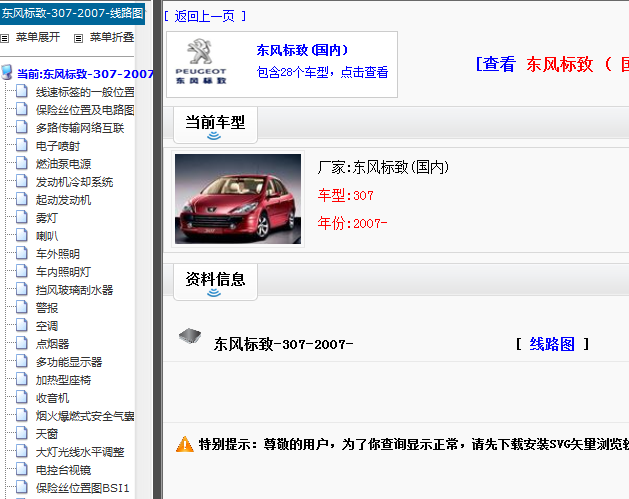629x499 pixels.
Task: Click the 特别提示 SVG notice text
Action: coord(413,444)
